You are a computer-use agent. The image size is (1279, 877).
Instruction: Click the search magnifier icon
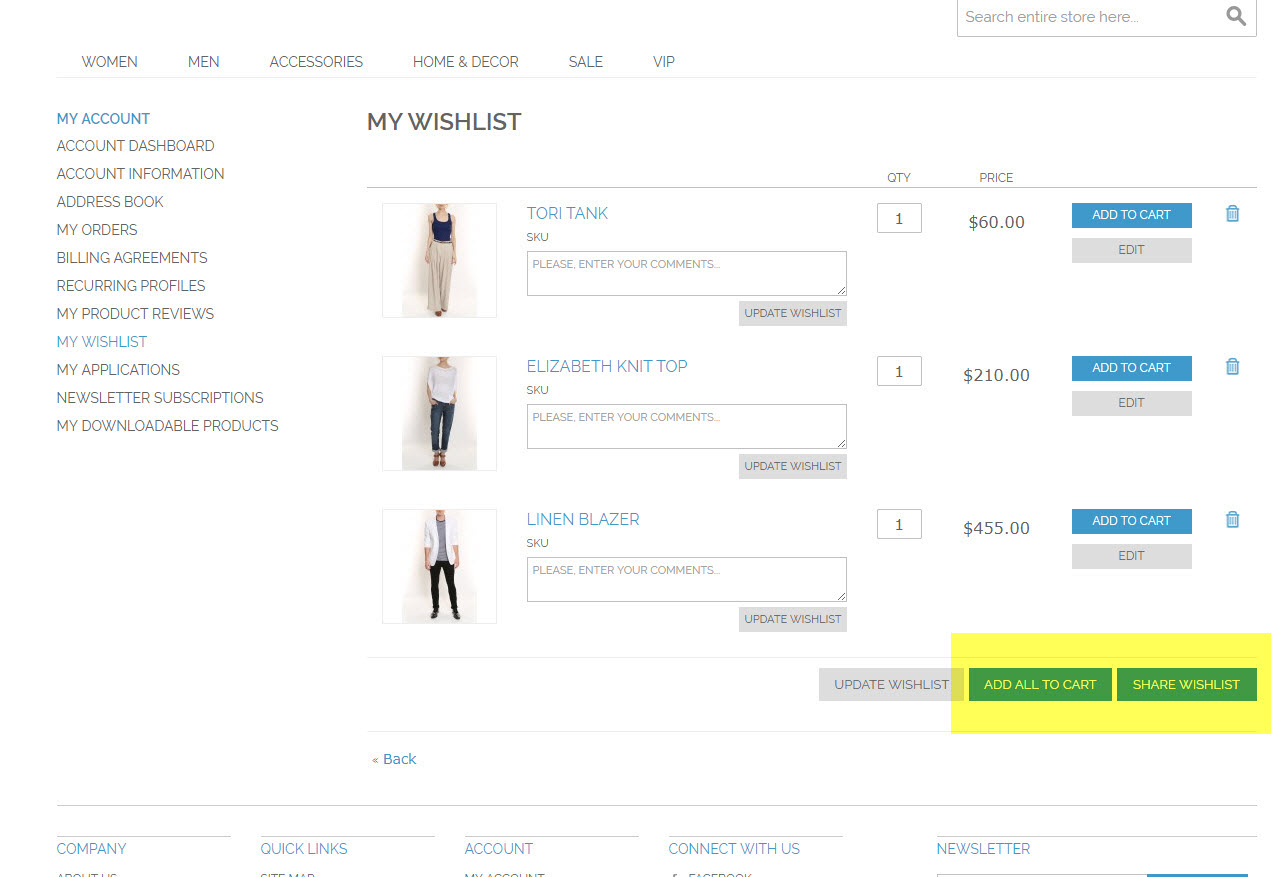(1236, 16)
